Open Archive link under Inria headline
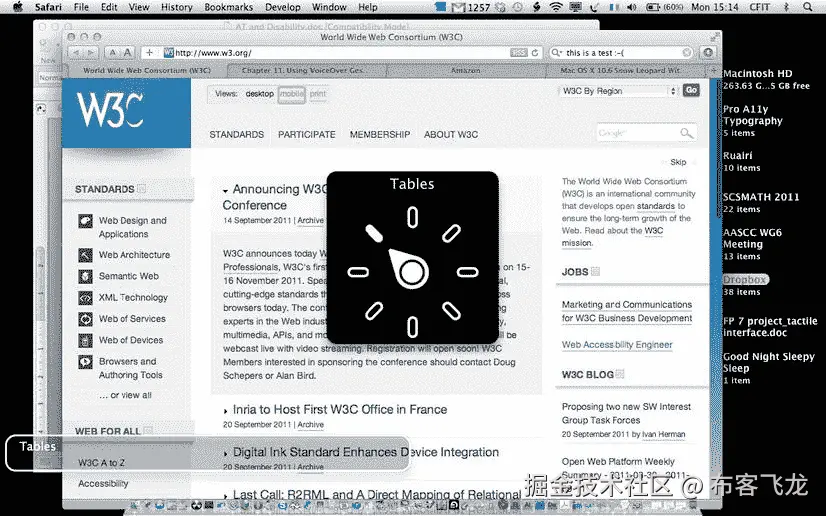This screenshot has height=516, width=826. tap(310, 424)
